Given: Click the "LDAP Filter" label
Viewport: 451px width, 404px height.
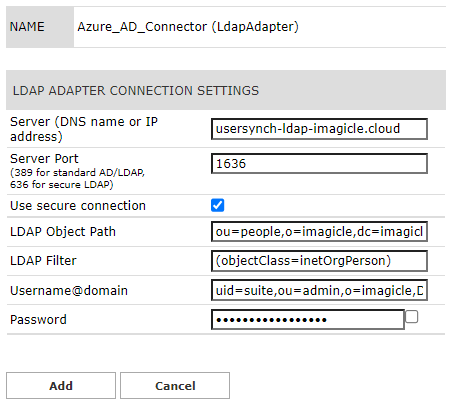Looking at the screenshot, I should (x=43, y=261).
